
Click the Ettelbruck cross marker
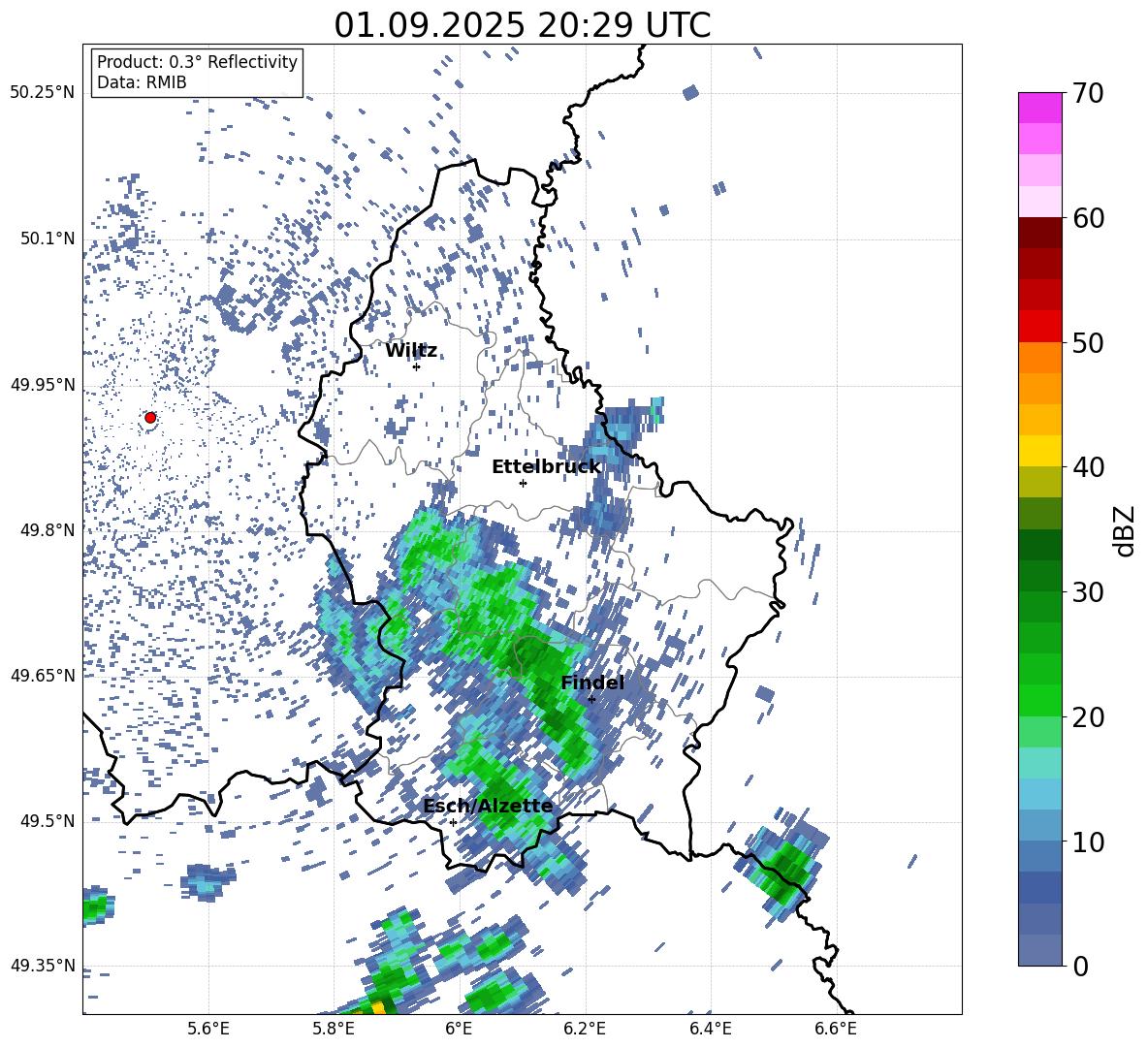pos(523,483)
